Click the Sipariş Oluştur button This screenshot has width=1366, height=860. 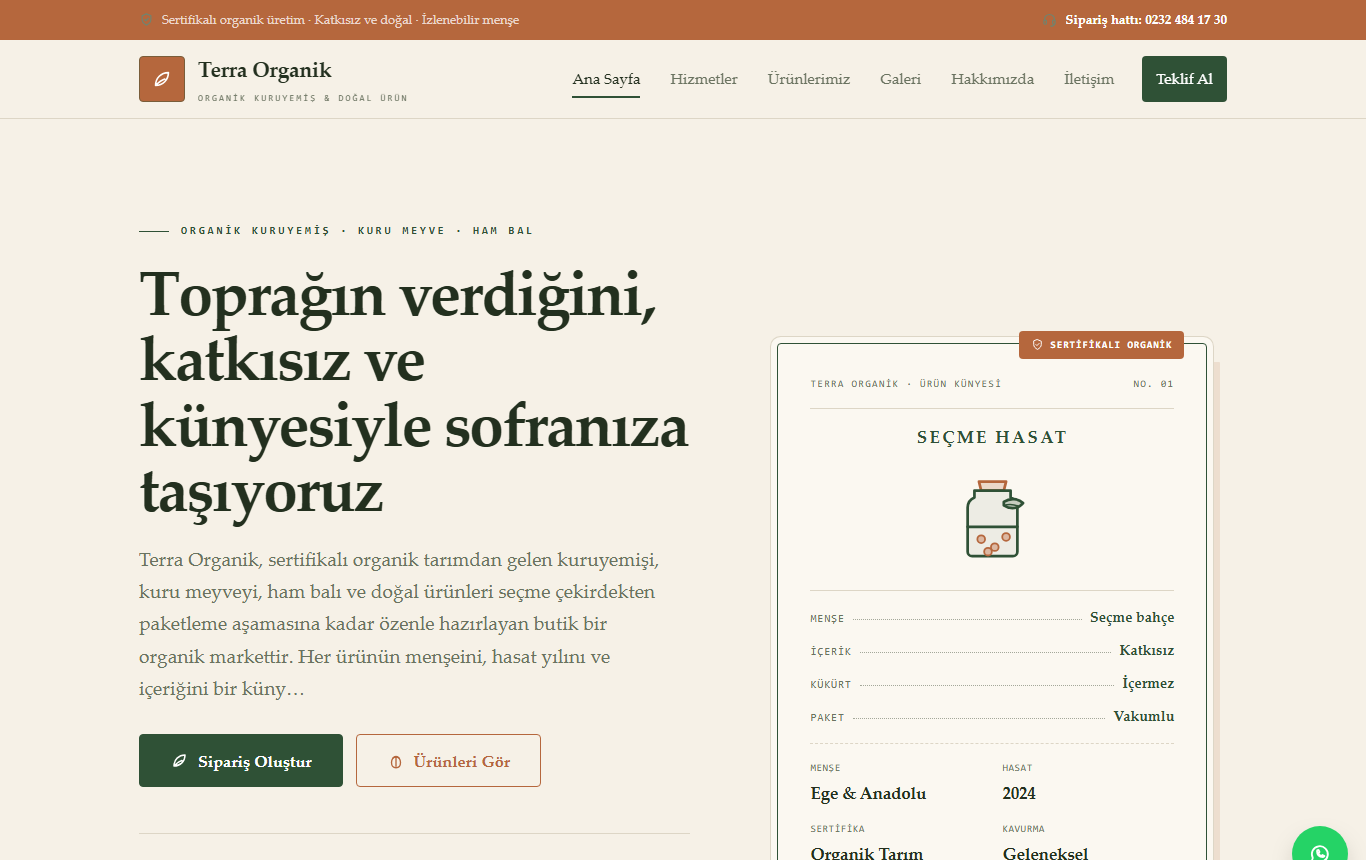[x=241, y=761]
